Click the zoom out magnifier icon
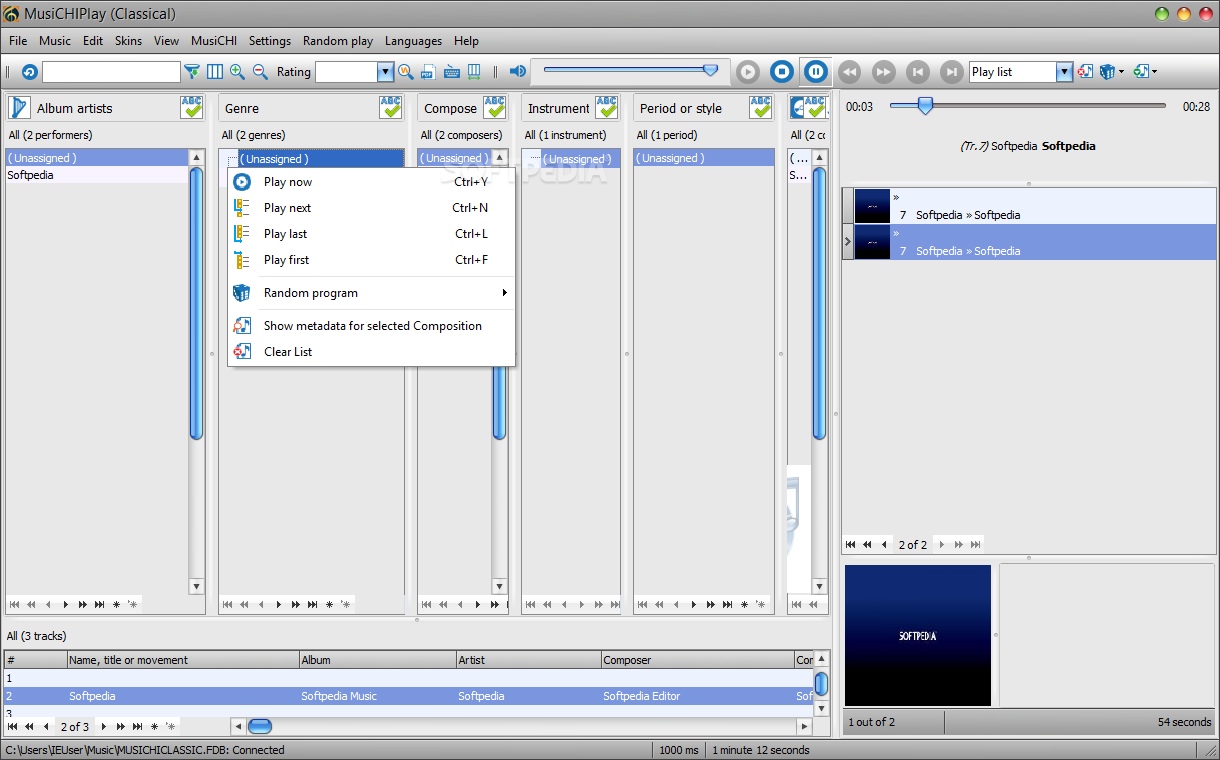The width and height of the screenshot is (1220, 760). point(260,72)
